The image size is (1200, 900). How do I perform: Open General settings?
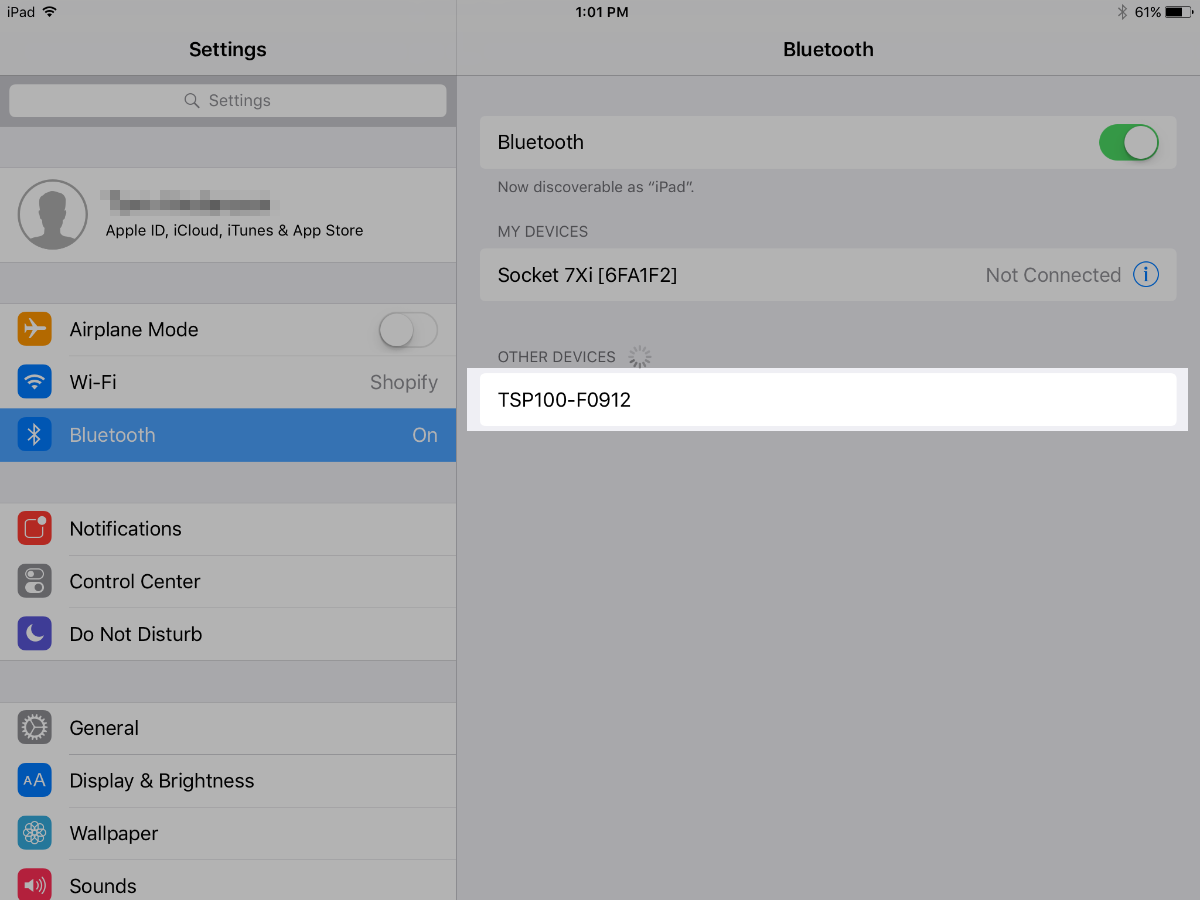pyautogui.click(x=228, y=728)
